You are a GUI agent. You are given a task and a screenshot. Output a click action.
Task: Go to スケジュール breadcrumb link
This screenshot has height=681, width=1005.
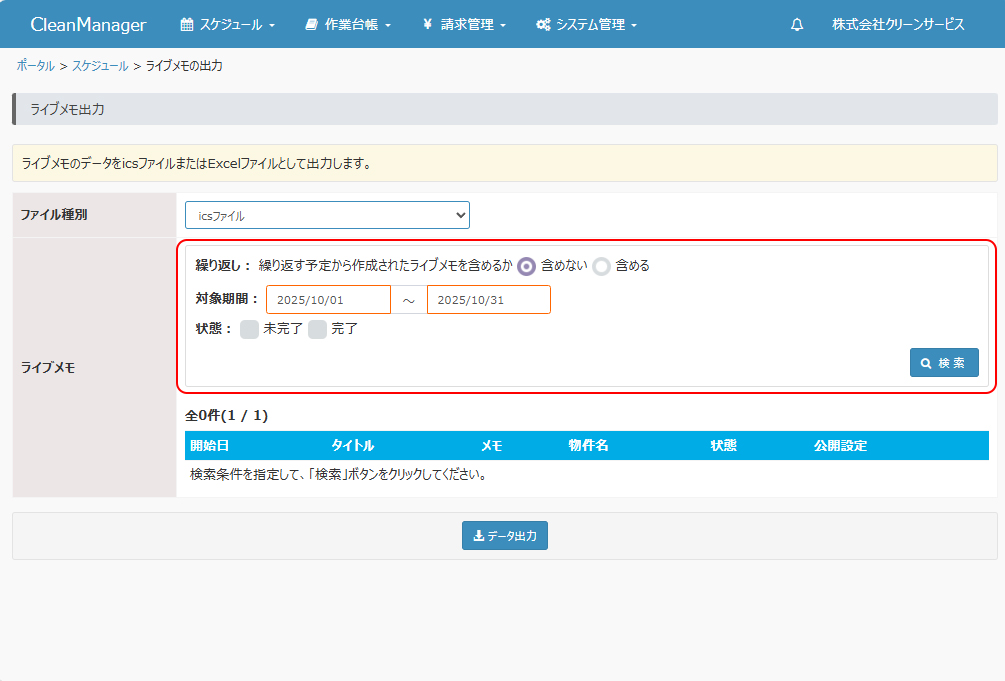100,66
